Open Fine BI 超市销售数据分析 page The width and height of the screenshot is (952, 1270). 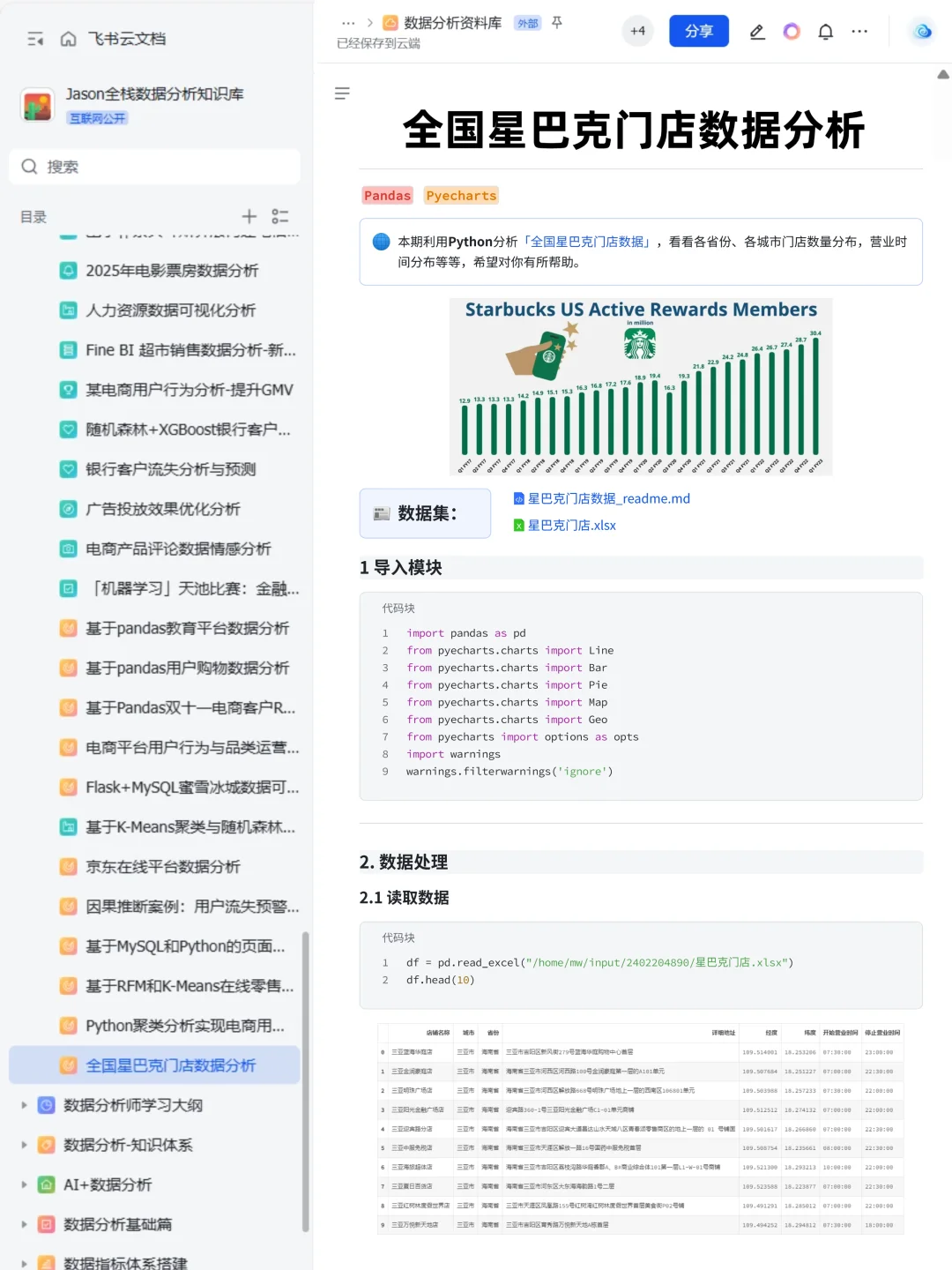pos(190,350)
